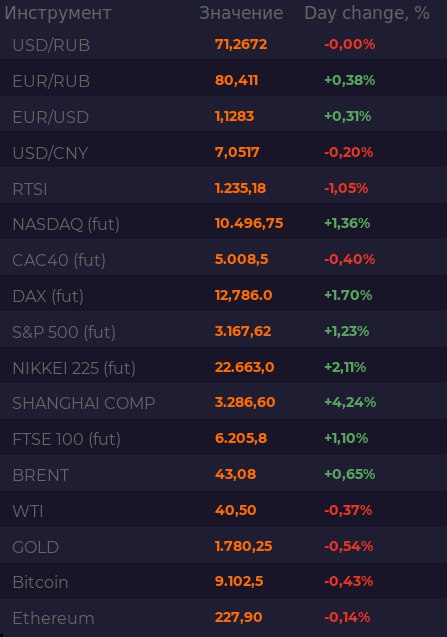Image resolution: width=447 pixels, height=637 pixels.
Task: Click Bitcoin day change -0,43%
Action: pos(348,581)
